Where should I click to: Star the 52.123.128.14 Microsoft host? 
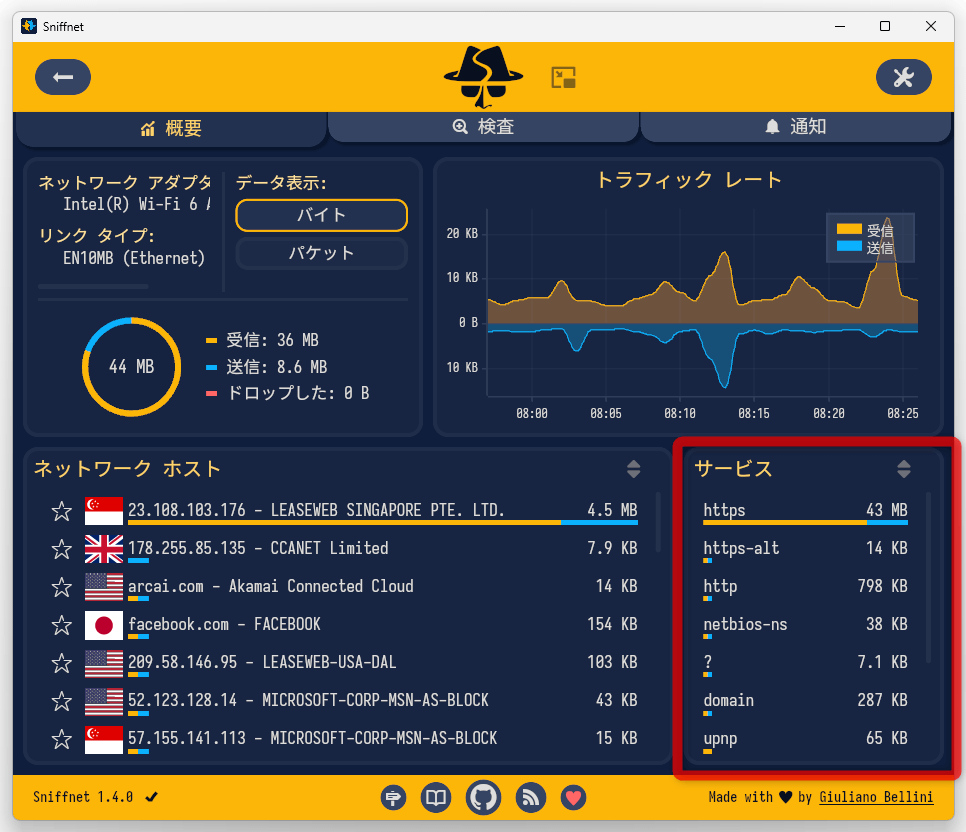62,701
